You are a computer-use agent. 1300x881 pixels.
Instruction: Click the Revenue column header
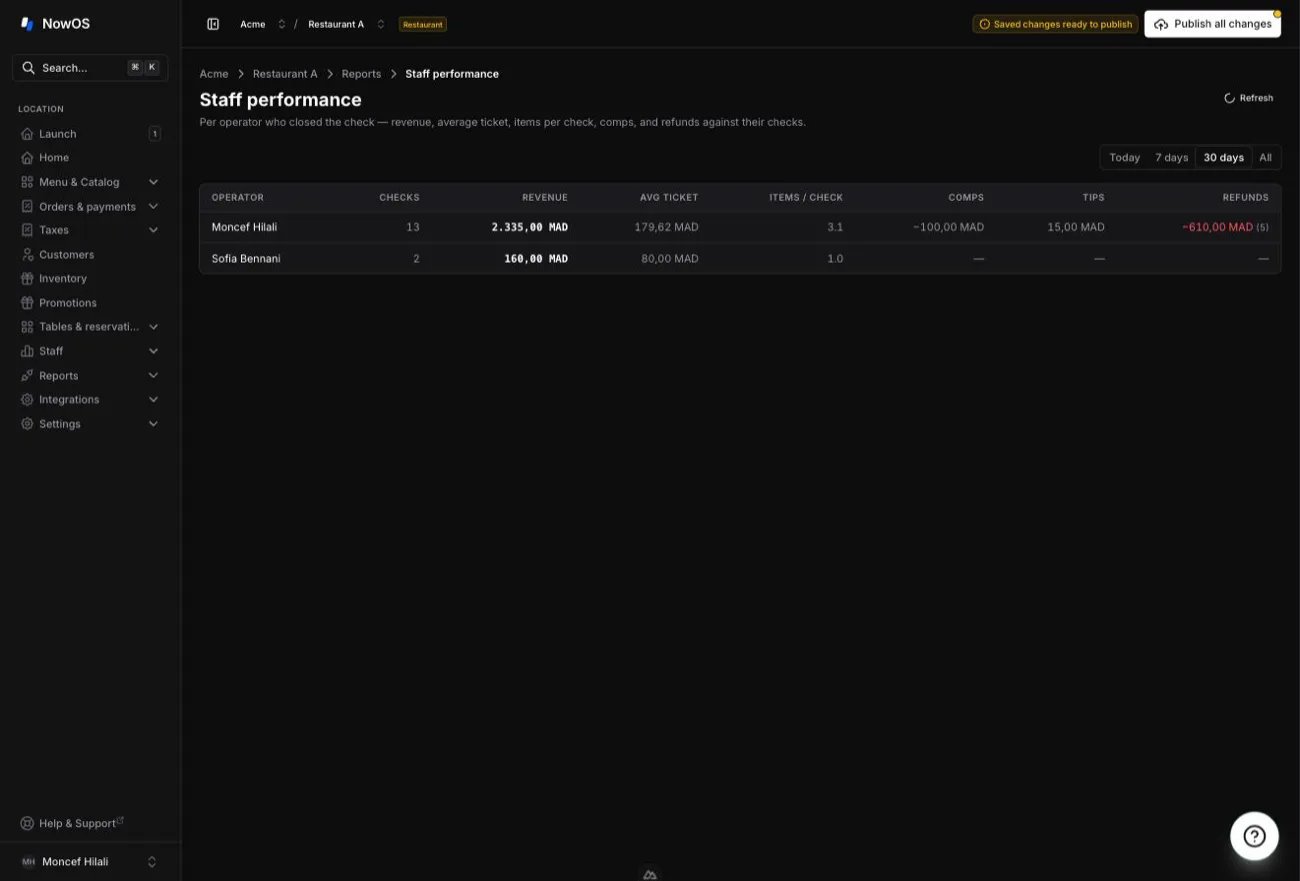[544, 198]
